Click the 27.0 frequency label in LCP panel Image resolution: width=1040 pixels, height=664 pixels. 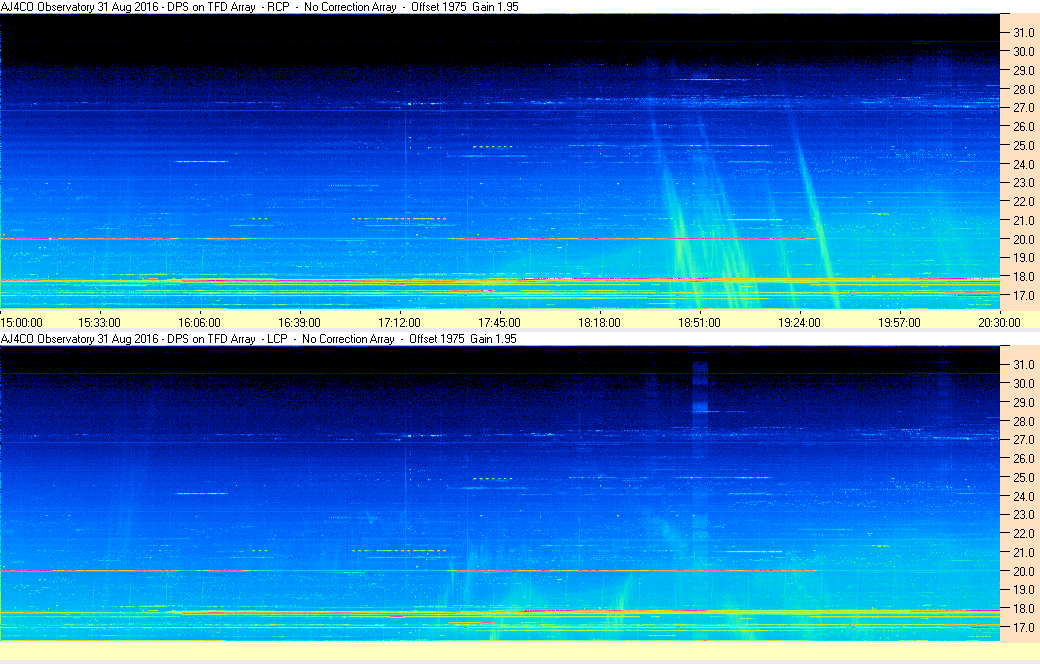tap(1023, 440)
